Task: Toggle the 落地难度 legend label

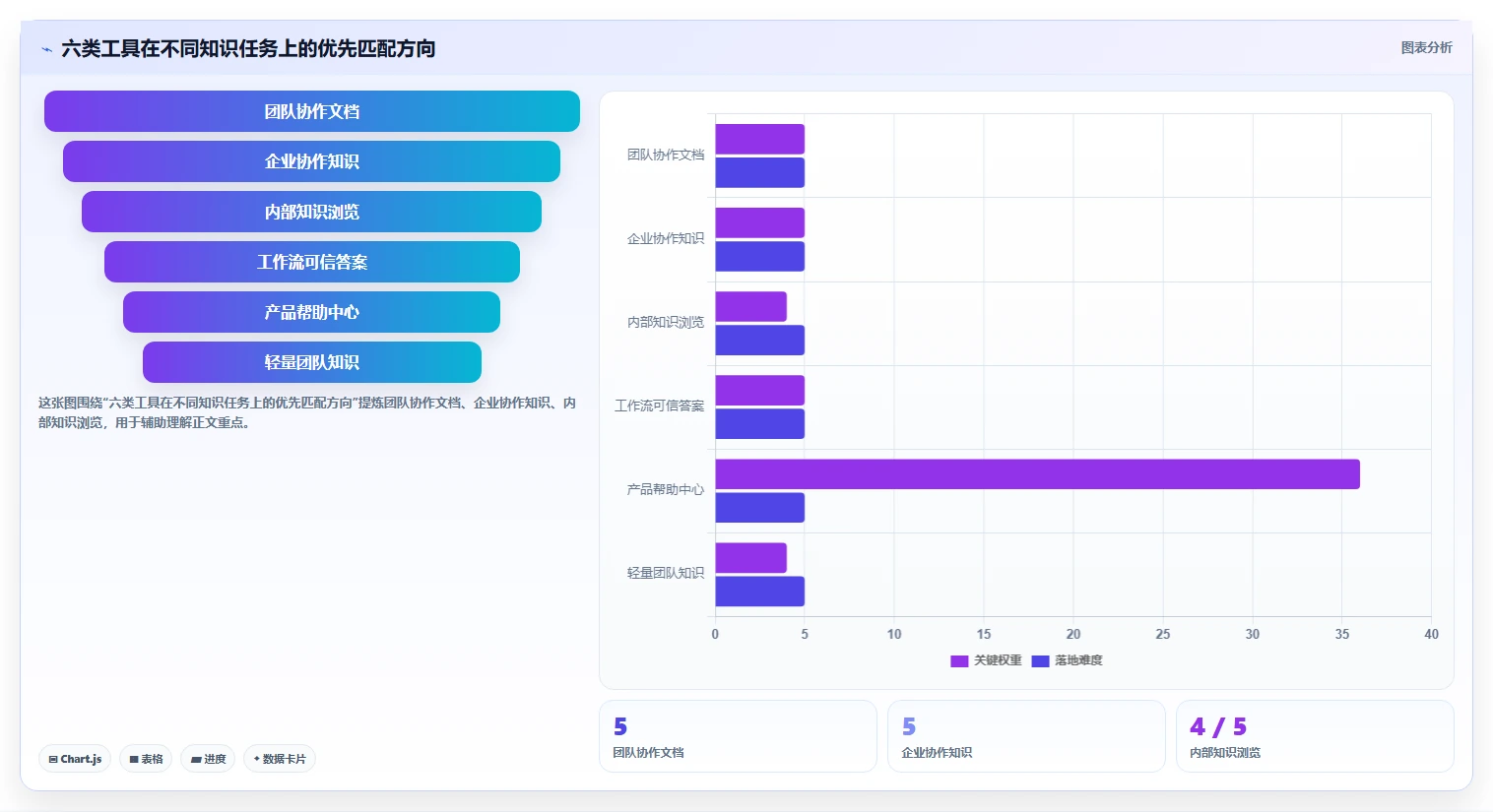Action: [x=1078, y=660]
